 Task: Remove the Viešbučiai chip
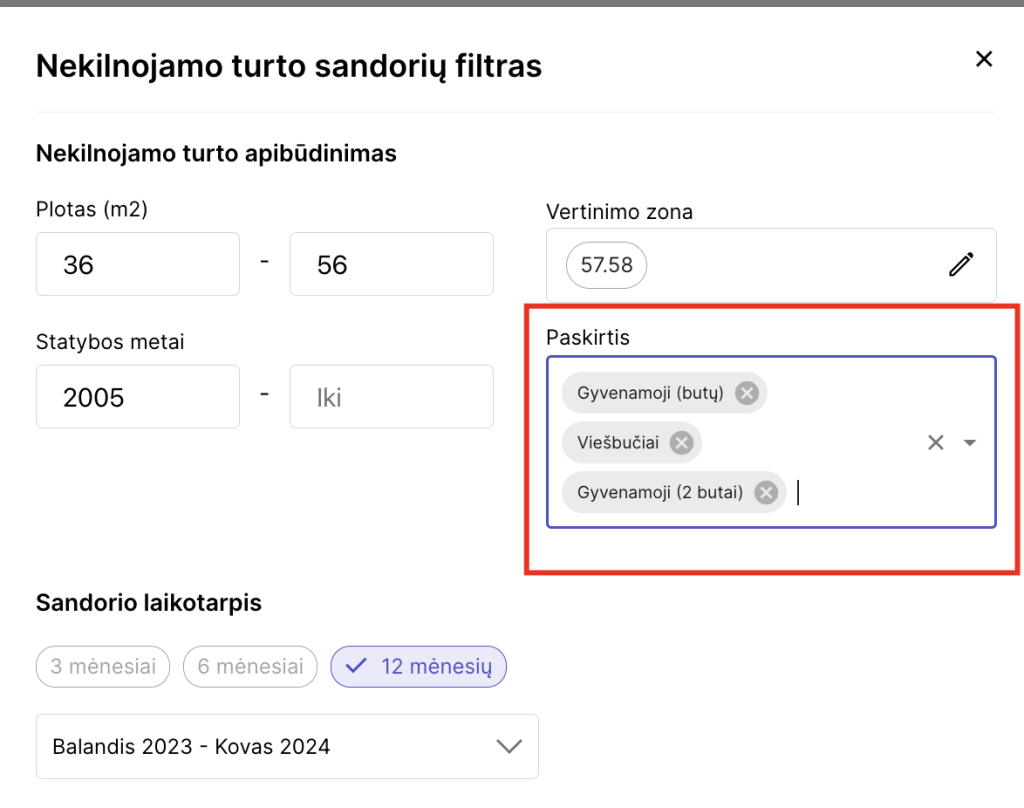tap(681, 443)
